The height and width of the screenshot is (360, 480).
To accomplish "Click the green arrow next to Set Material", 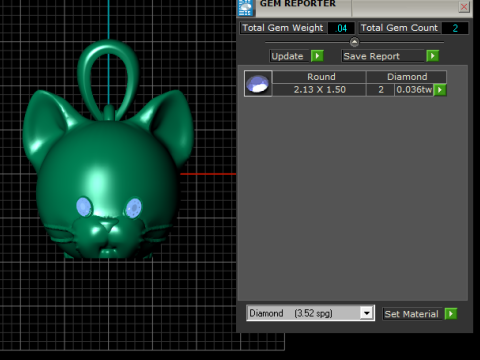I will pyautogui.click(x=451, y=314).
